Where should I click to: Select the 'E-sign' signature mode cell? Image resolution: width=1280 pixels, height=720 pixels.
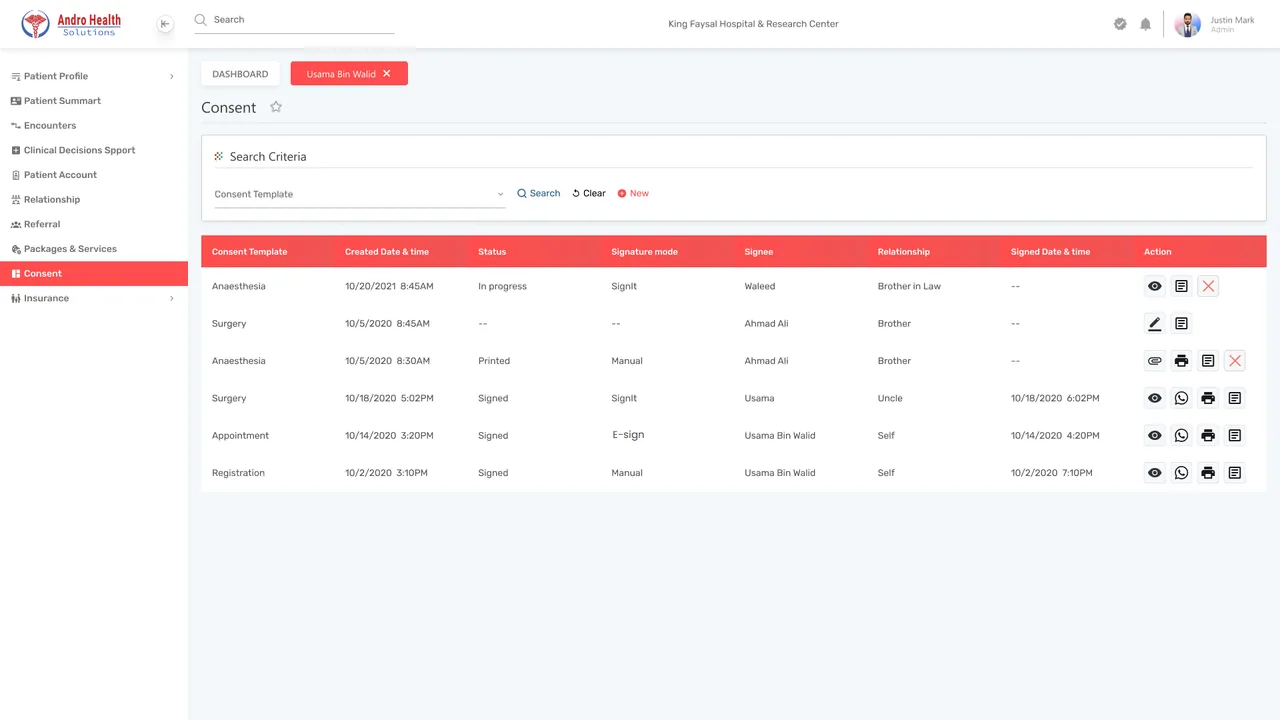[628, 435]
